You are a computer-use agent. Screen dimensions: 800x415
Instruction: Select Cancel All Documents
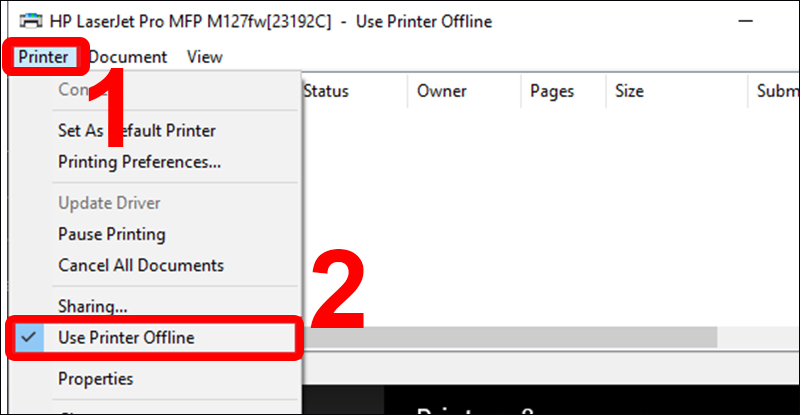pos(141,265)
